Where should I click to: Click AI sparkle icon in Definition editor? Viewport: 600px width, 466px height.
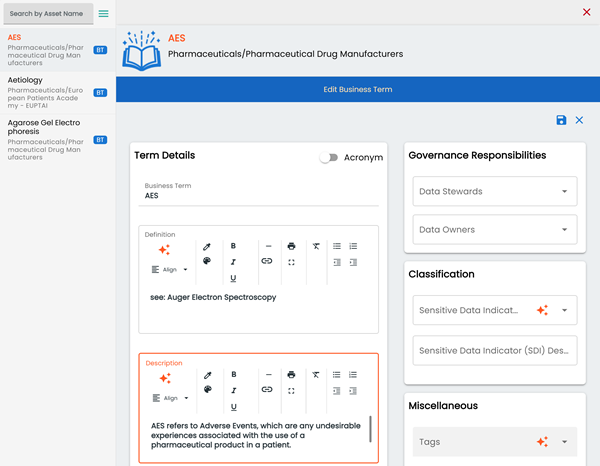(x=165, y=250)
